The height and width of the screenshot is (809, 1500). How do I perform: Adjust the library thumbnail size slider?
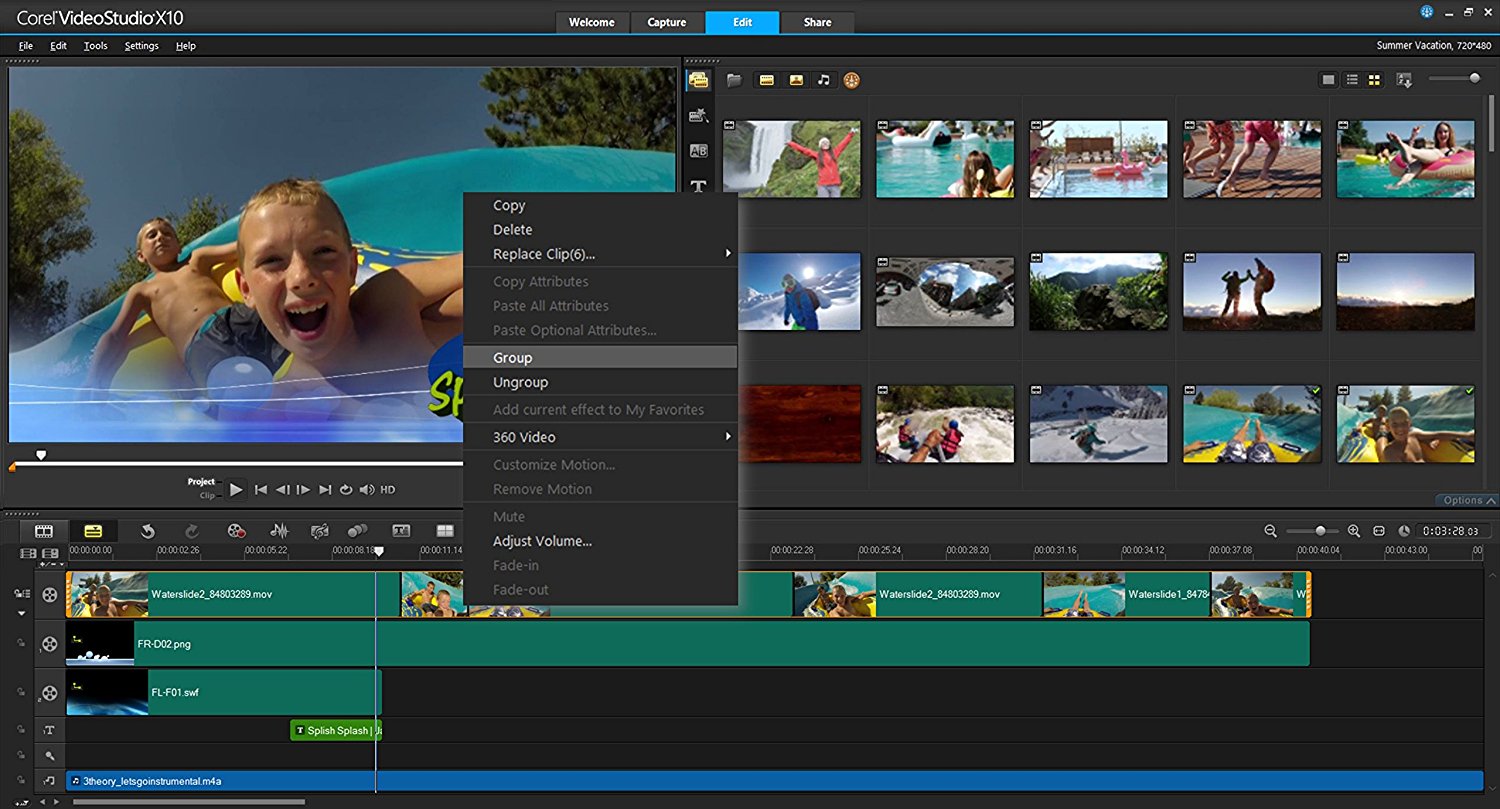tap(1474, 78)
